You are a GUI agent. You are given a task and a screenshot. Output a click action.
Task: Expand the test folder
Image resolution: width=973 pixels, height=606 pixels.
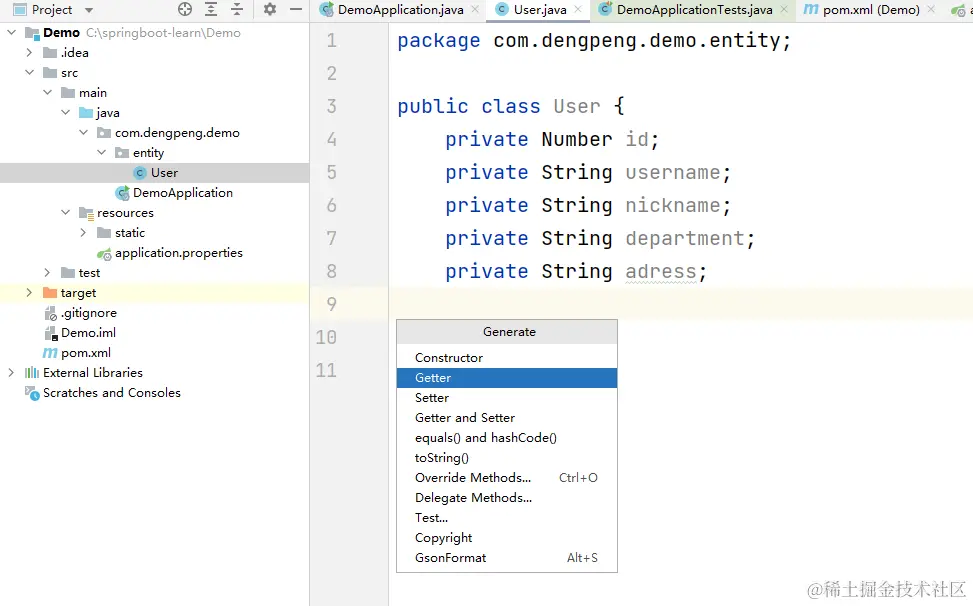click(x=48, y=272)
